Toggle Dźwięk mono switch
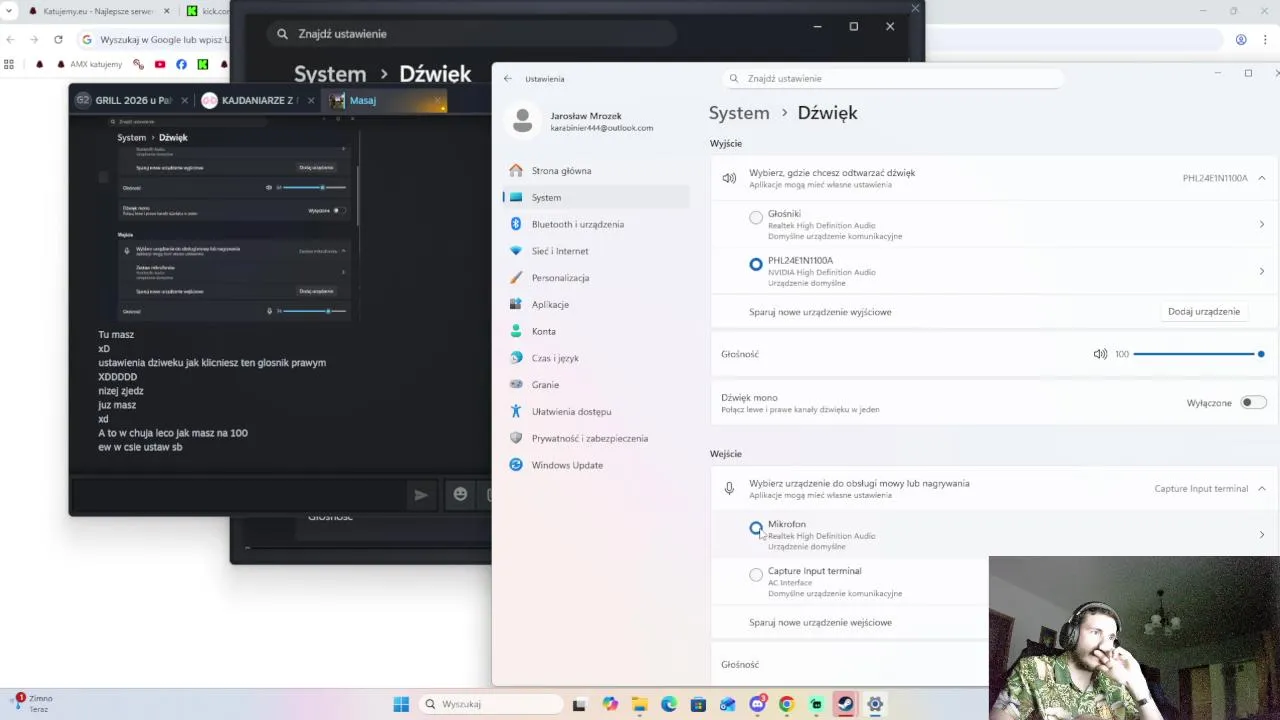Image resolution: width=1280 pixels, height=720 pixels. pos(1253,402)
